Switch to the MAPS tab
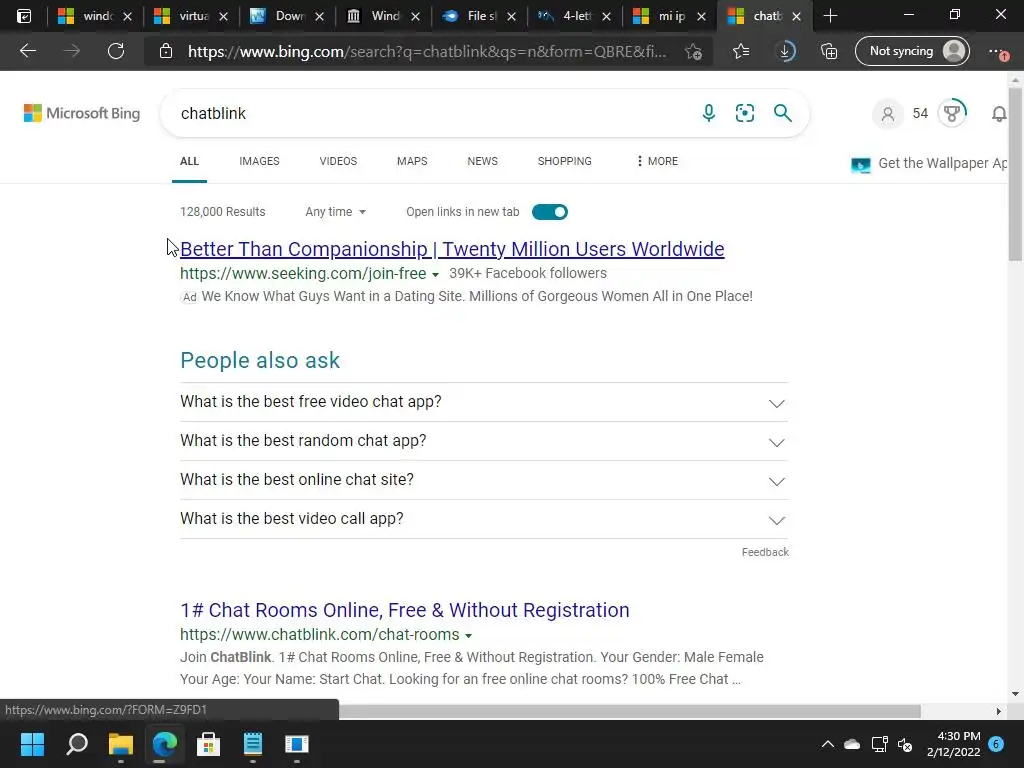This screenshot has width=1024, height=768. coord(412,161)
